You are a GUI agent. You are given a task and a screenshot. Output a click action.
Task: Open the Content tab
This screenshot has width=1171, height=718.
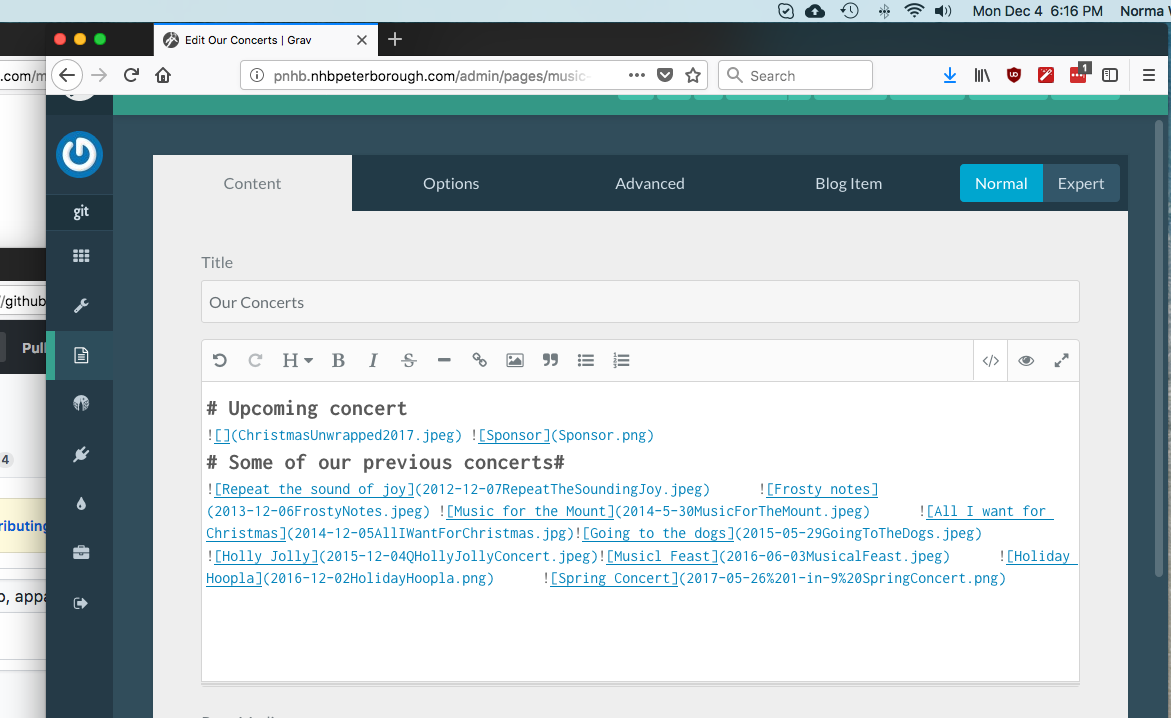[x=252, y=184]
